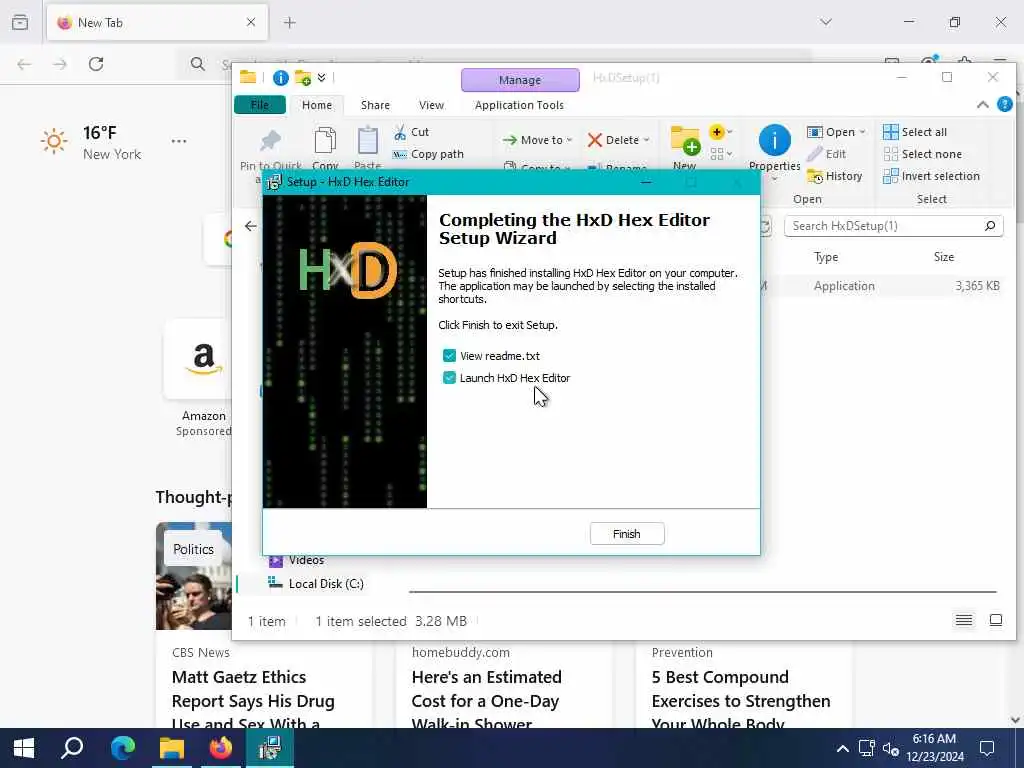Viewport: 1024px width, 768px height.
Task: Click the Explorer search magnifier icon
Action: point(990,226)
